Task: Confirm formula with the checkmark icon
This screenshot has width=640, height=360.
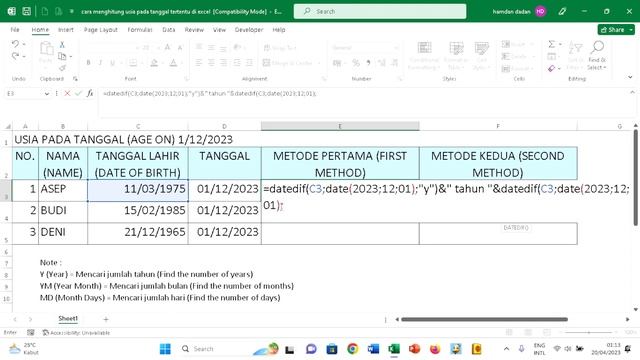Action: 78,93
